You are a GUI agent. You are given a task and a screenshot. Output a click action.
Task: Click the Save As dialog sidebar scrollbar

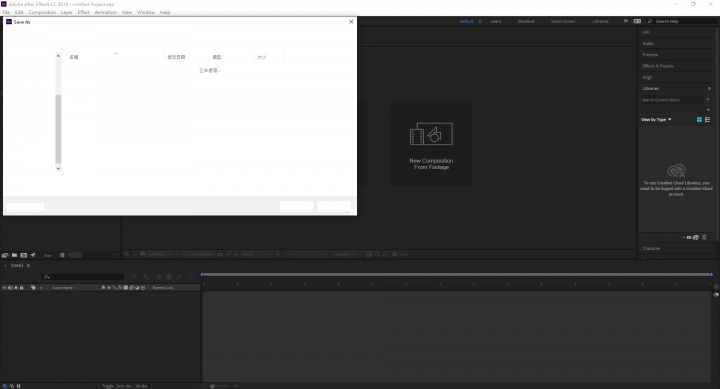58,129
